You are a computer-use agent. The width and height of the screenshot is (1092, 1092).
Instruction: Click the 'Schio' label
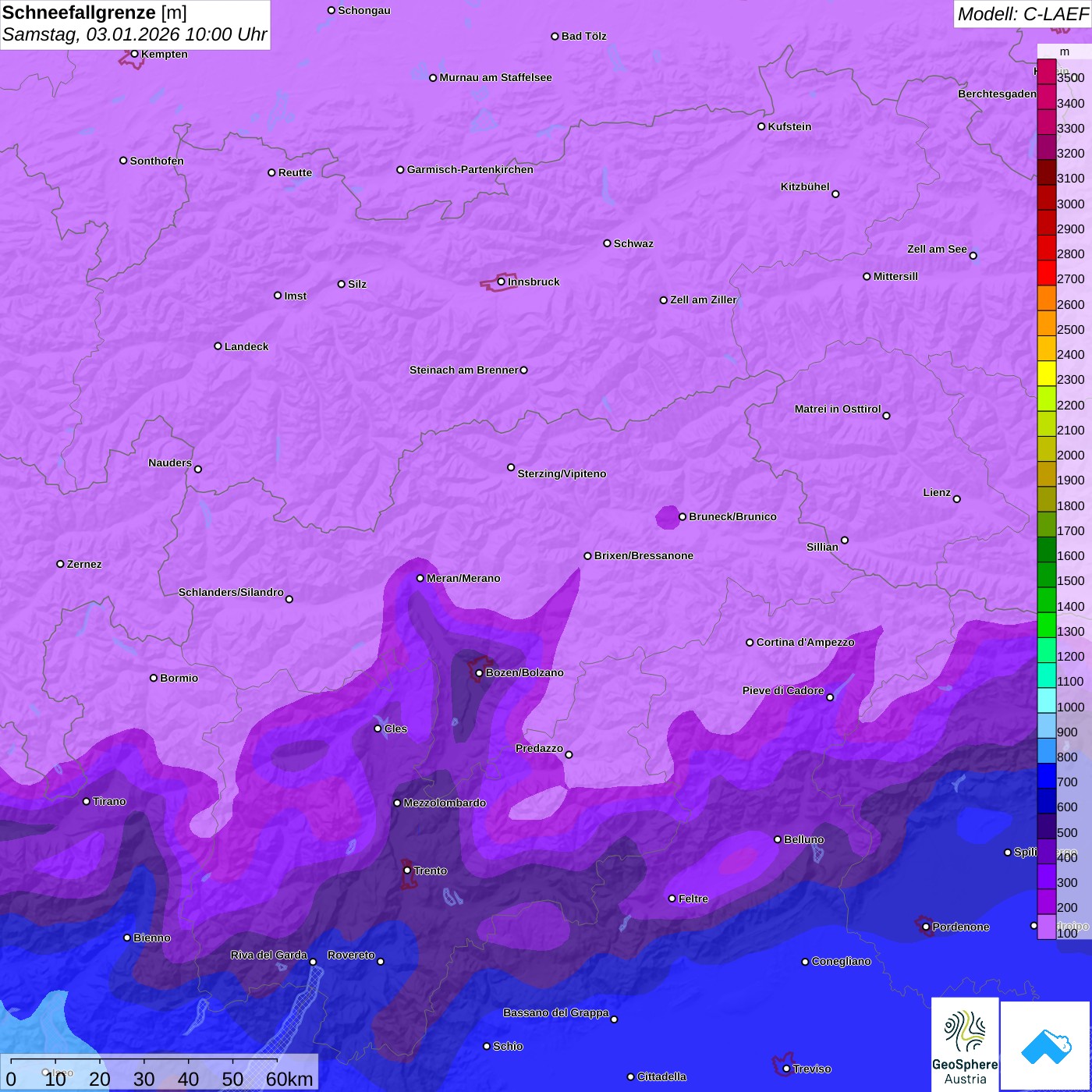(x=508, y=1046)
